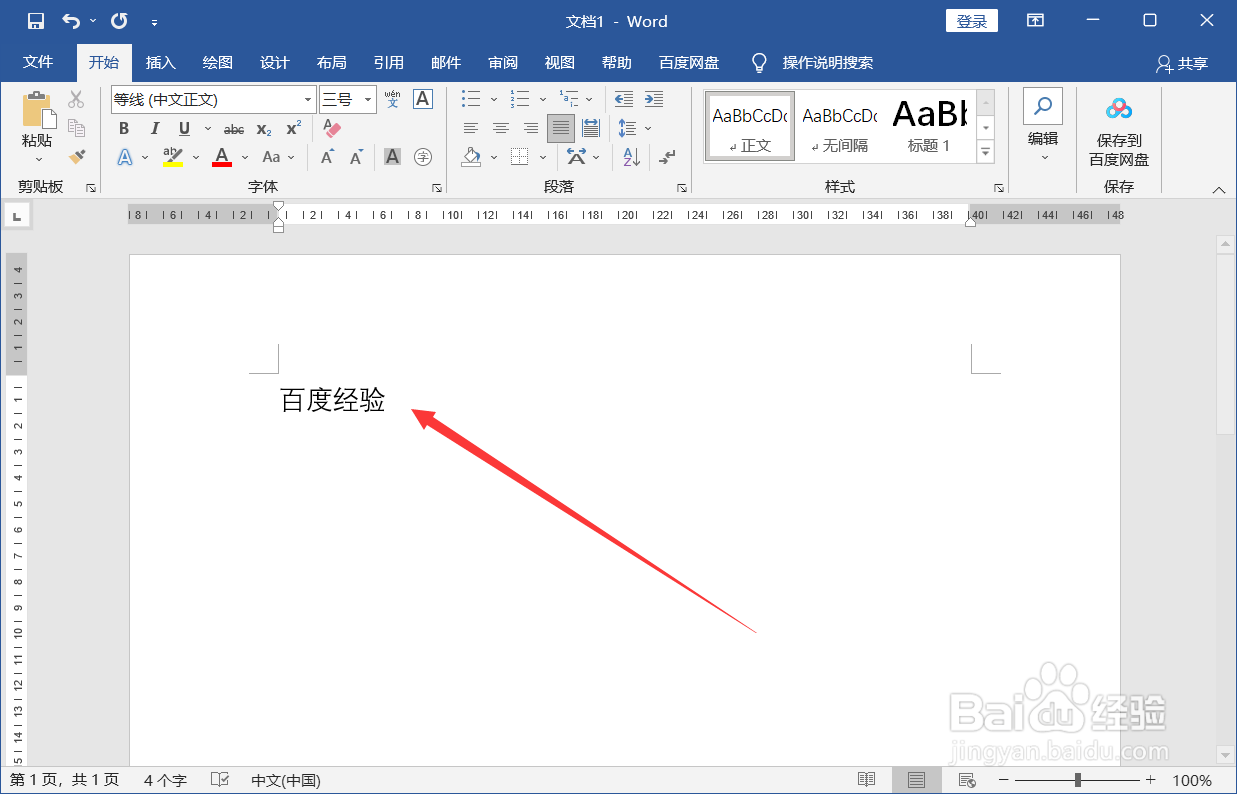Insert an enclosed character (字 in circle)
This screenshot has width=1237, height=794.
[x=423, y=157]
